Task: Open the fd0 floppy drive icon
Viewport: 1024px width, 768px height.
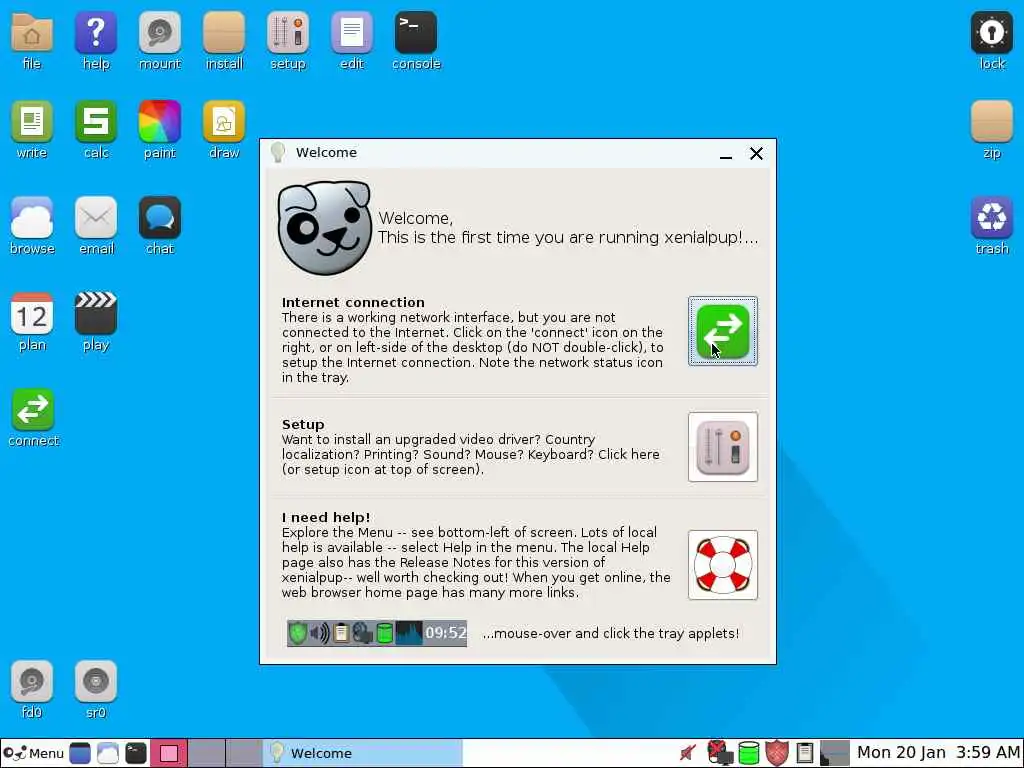Action: tap(31, 681)
